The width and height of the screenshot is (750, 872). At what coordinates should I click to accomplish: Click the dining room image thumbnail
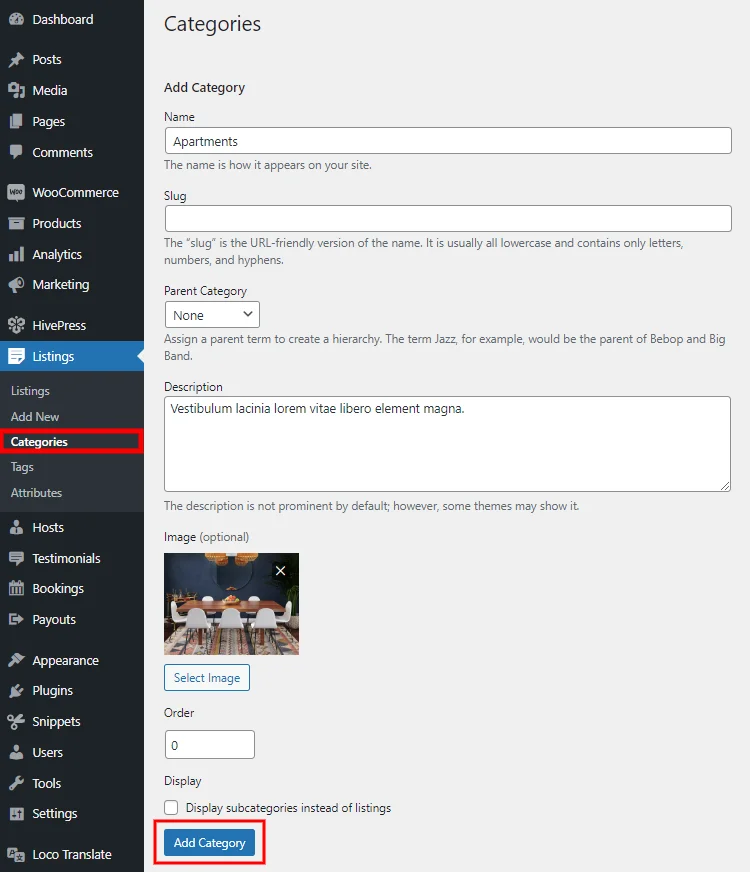click(231, 604)
